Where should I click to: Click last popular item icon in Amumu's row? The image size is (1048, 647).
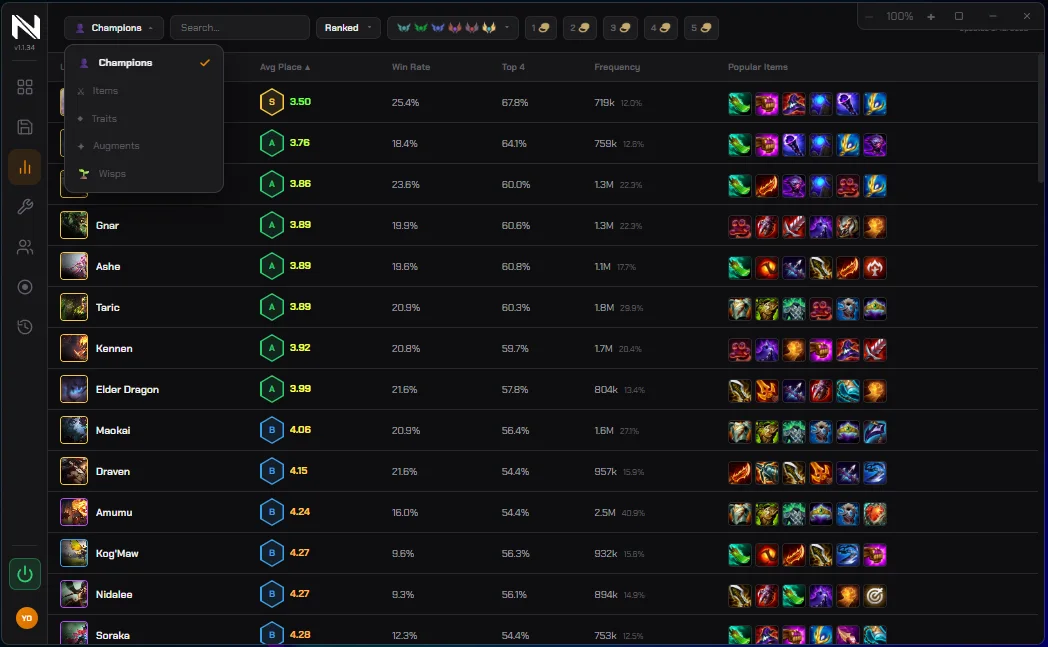click(874, 513)
